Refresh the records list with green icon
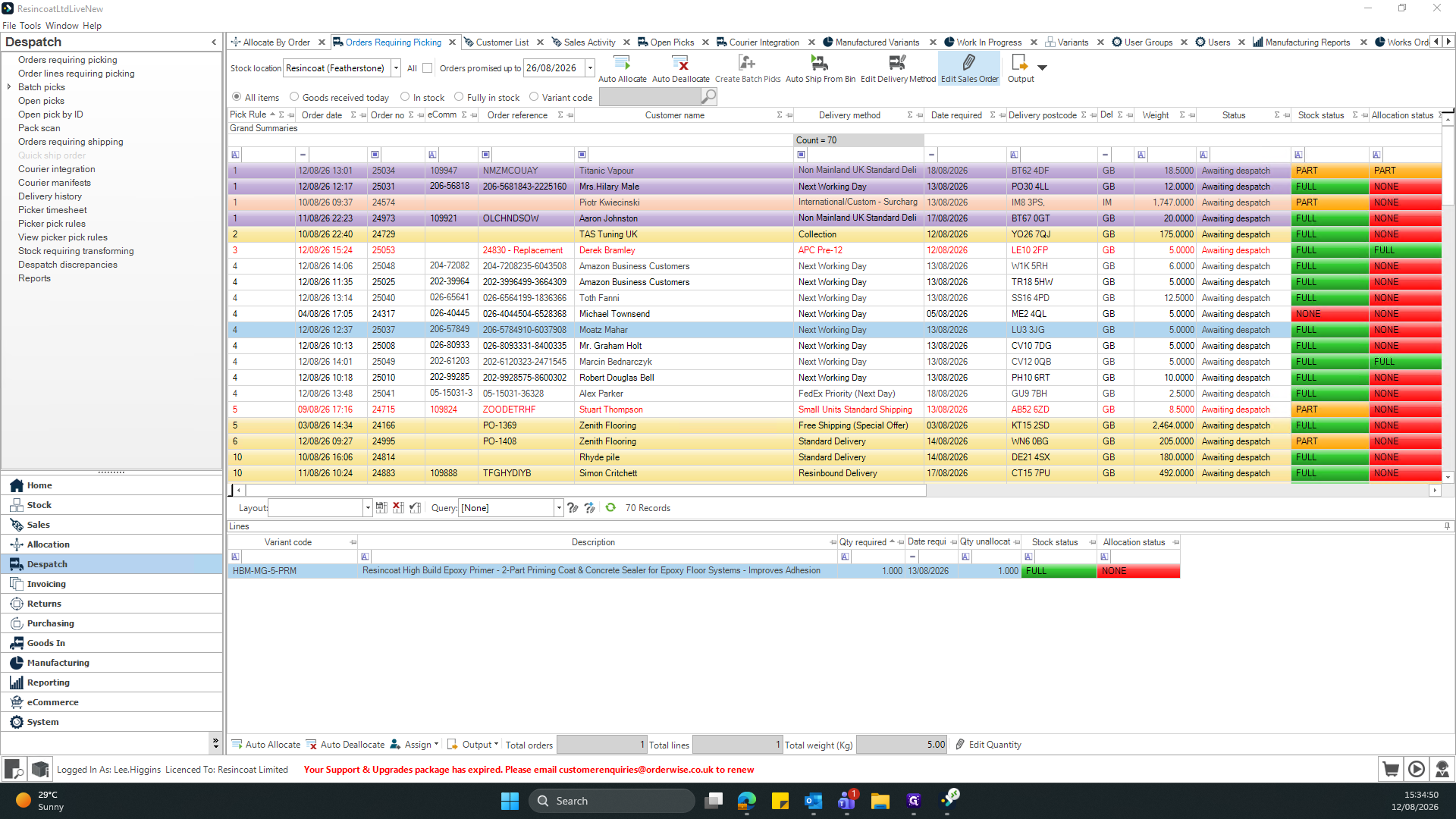The width and height of the screenshot is (1456, 819). (x=610, y=508)
